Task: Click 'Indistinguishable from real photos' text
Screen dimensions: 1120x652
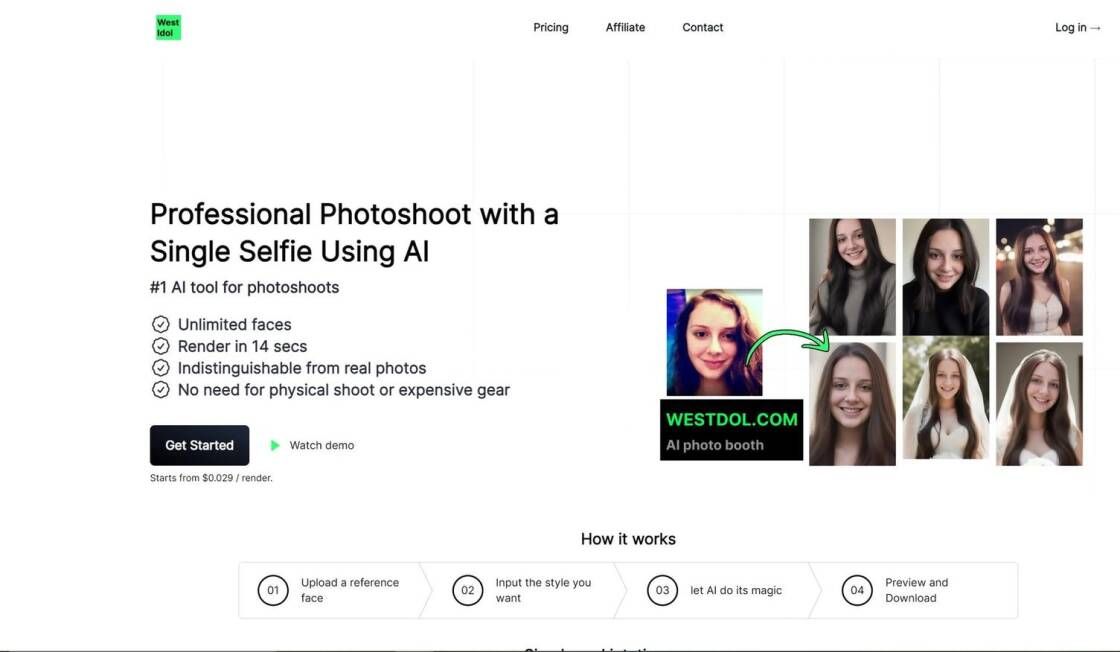Action: 301,368
